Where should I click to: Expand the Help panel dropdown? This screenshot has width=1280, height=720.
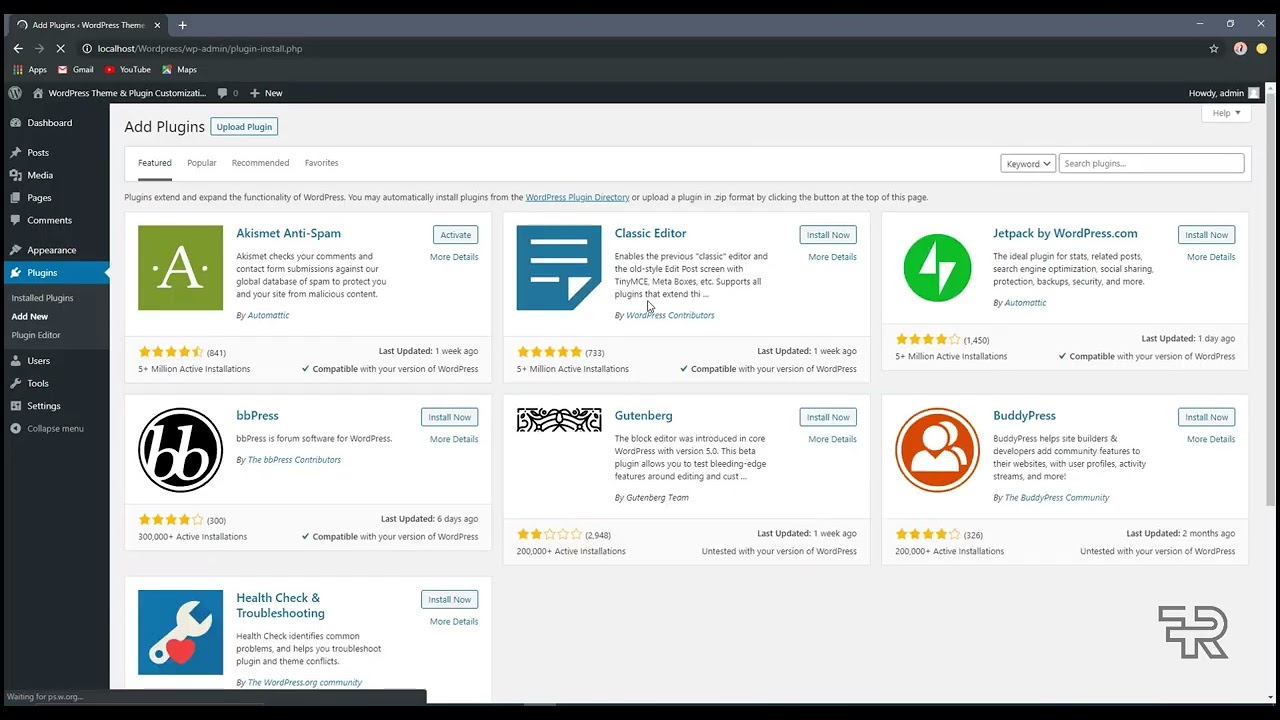pos(1226,113)
